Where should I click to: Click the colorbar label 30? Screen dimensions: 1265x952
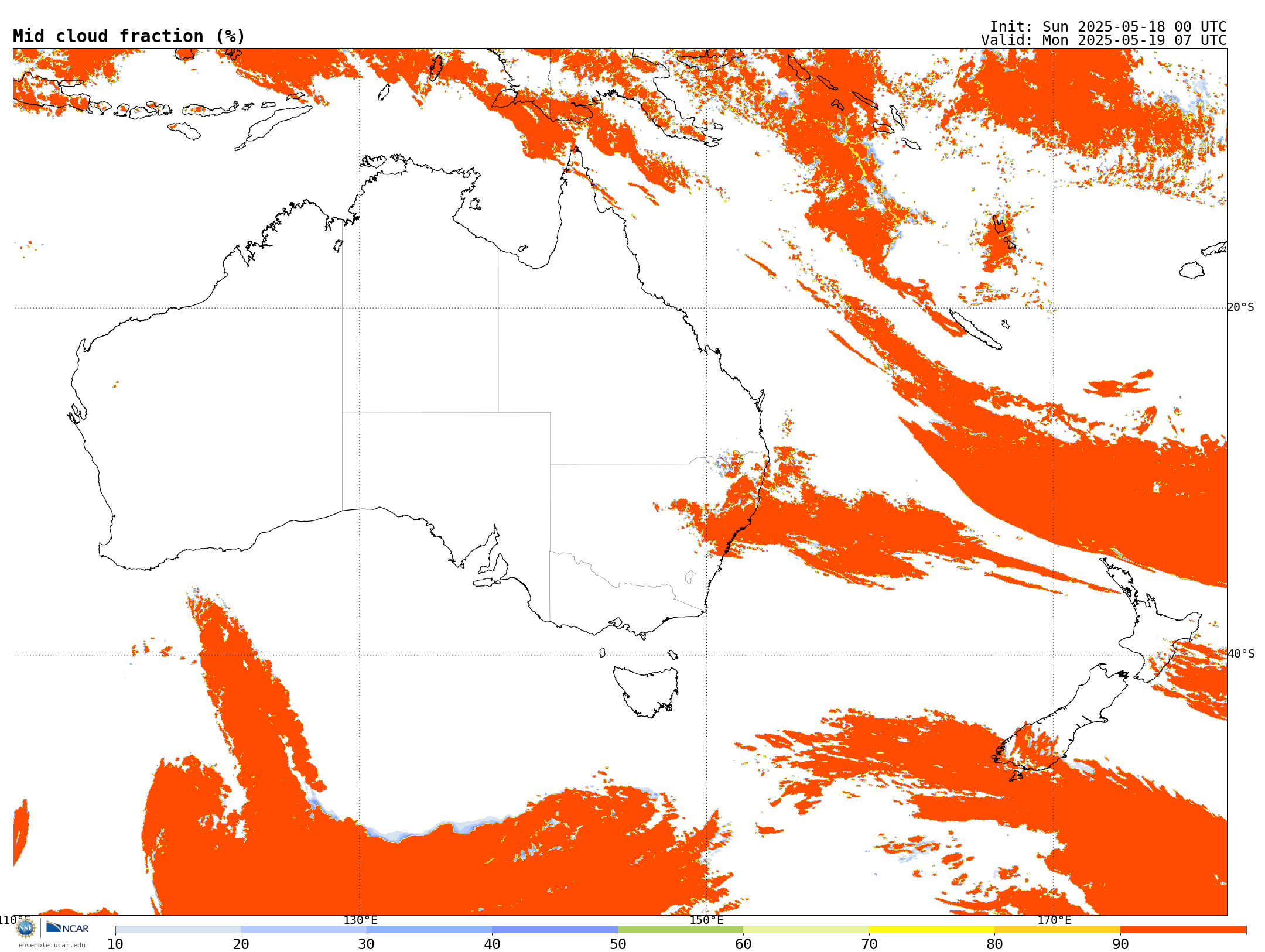367,944
